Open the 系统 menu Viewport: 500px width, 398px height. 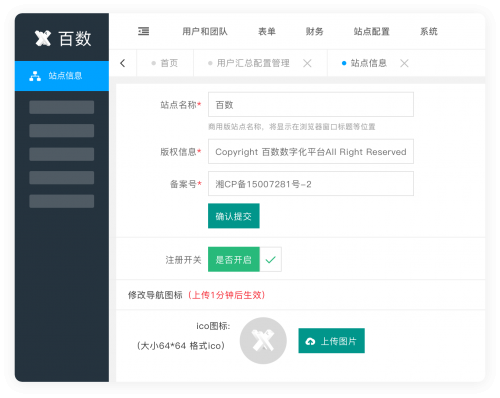(x=428, y=32)
